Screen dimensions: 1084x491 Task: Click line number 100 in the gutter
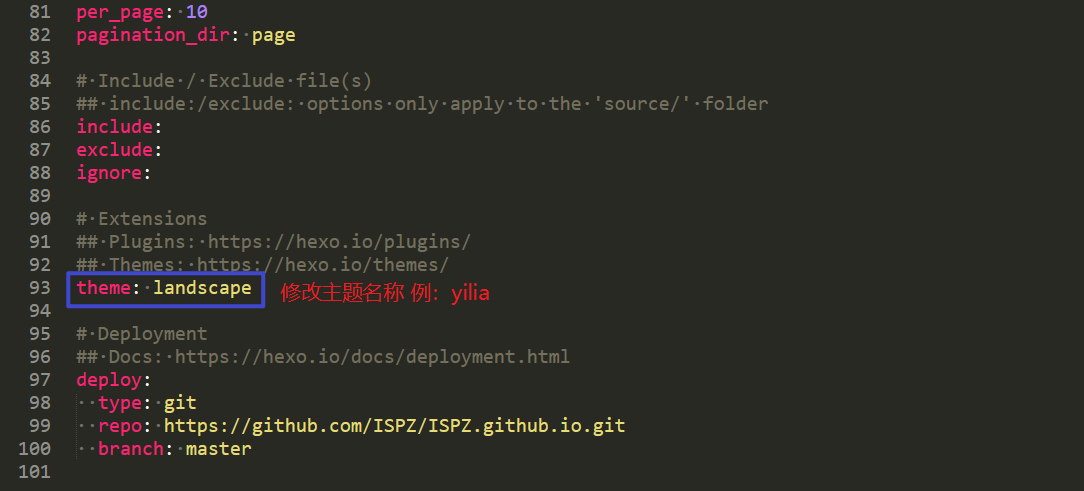[x=35, y=449]
